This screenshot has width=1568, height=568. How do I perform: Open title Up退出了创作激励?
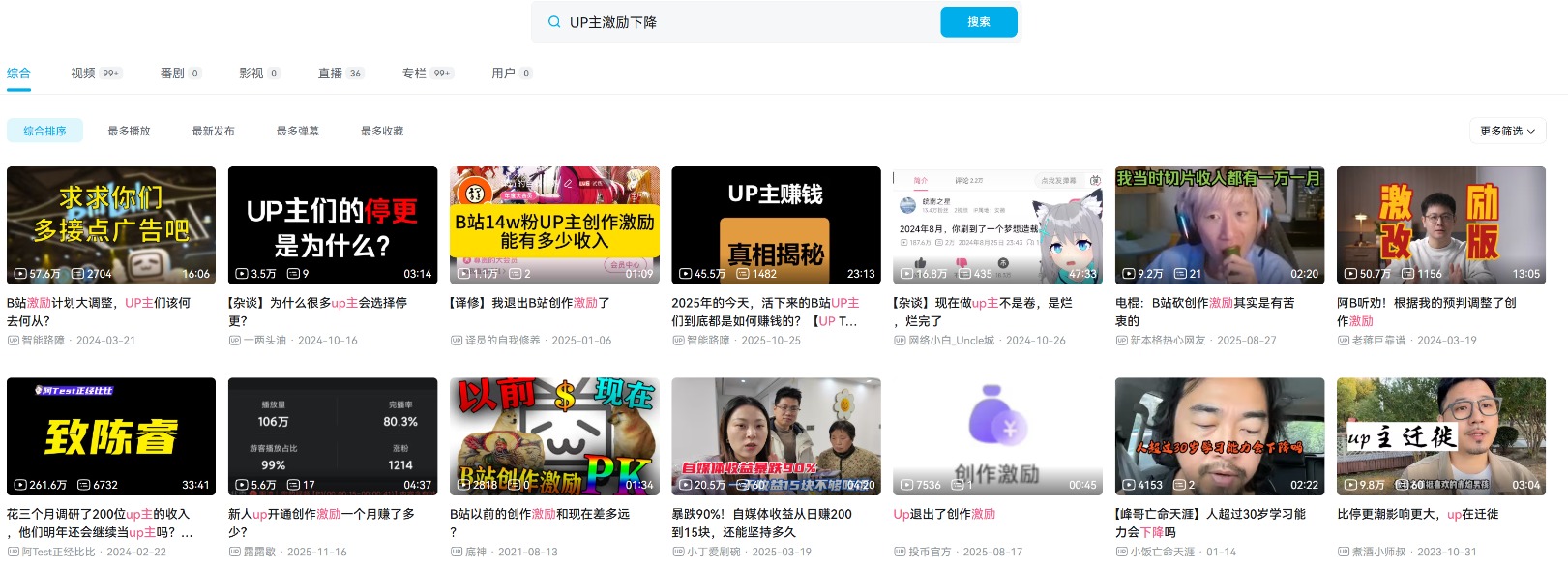pos(944,515)
